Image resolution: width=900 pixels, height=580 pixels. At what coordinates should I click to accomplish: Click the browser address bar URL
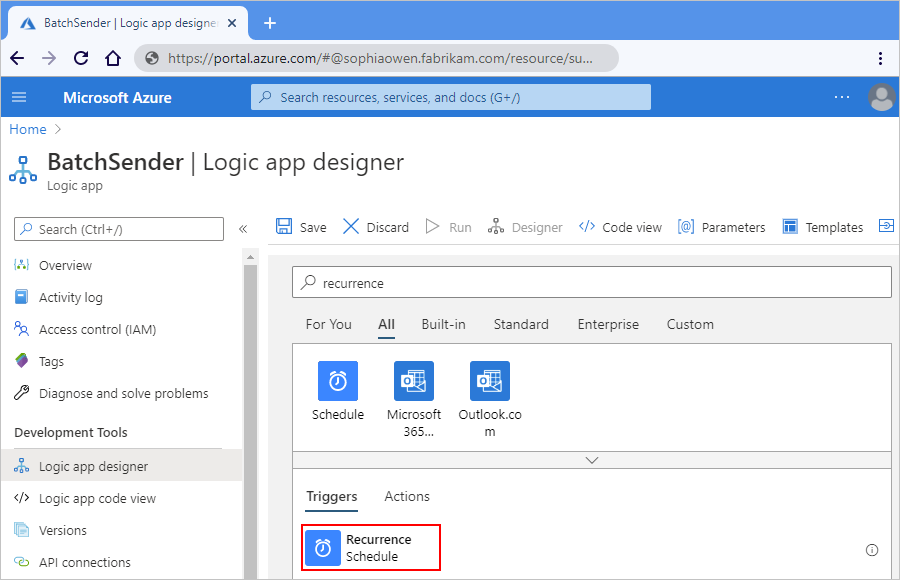380,58
